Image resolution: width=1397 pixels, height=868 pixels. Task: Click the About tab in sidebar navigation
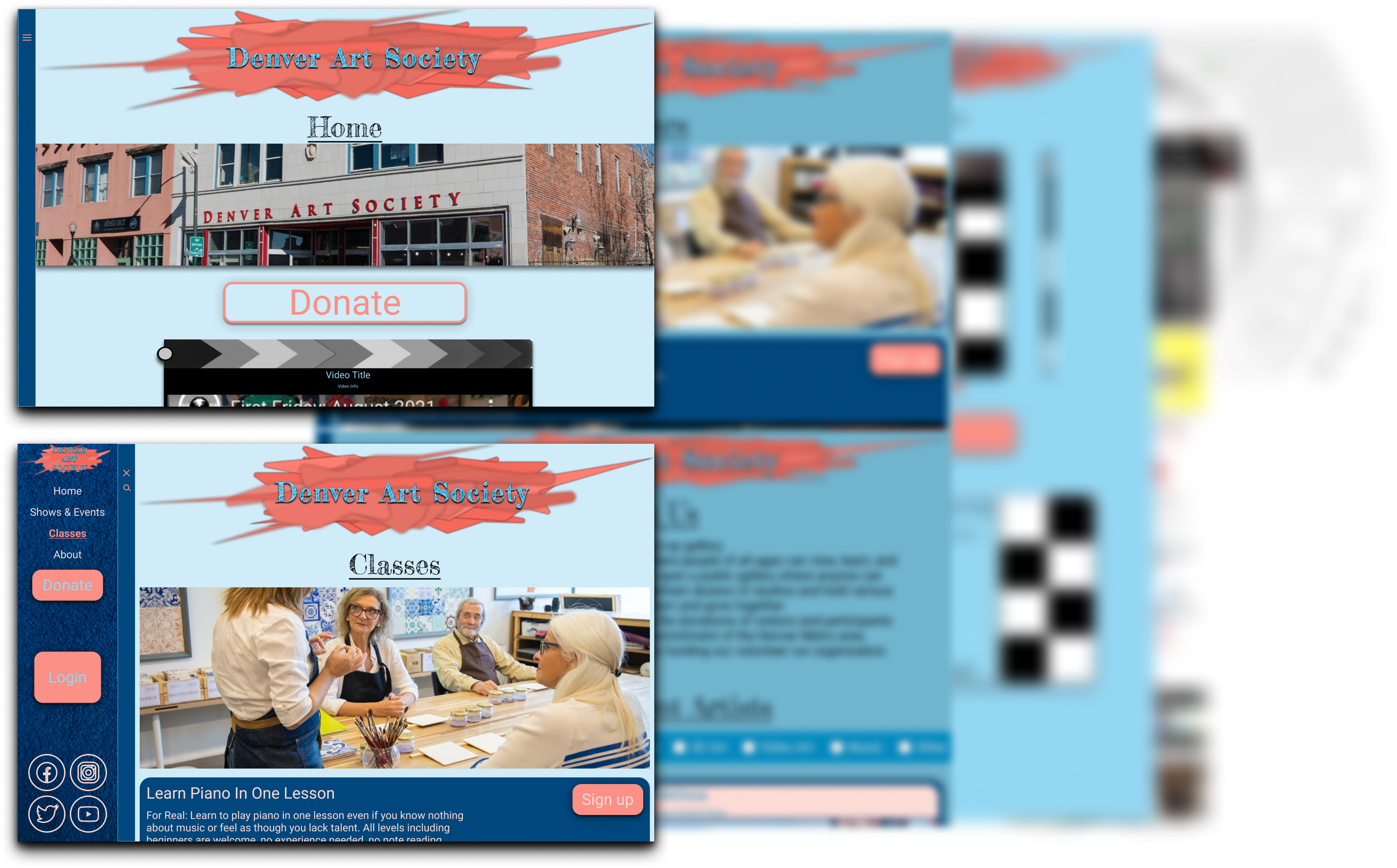[67, 555]
